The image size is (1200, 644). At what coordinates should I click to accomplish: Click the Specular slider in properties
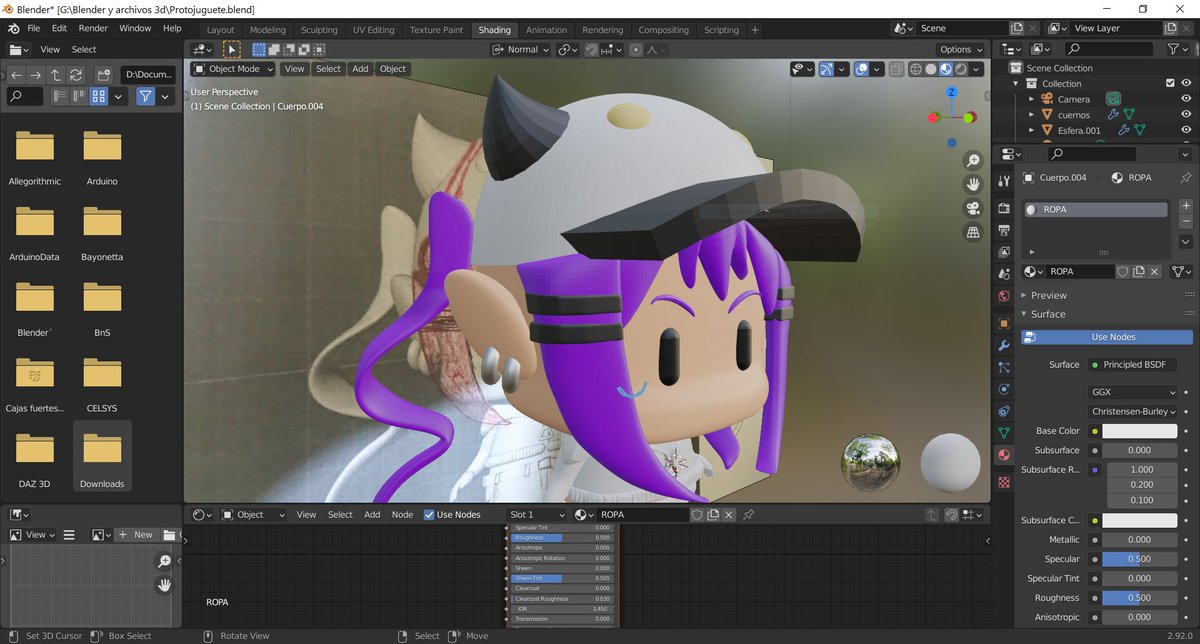[x=1139, y=559]
